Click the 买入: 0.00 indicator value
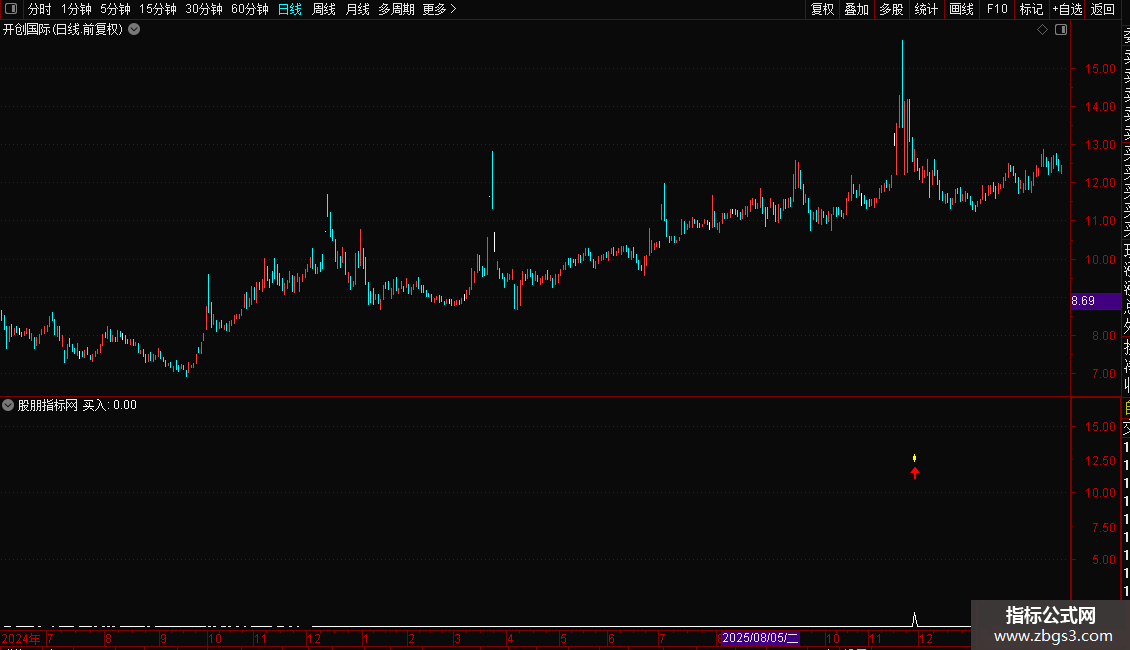 pyautogui.click(x=110, y=405)
